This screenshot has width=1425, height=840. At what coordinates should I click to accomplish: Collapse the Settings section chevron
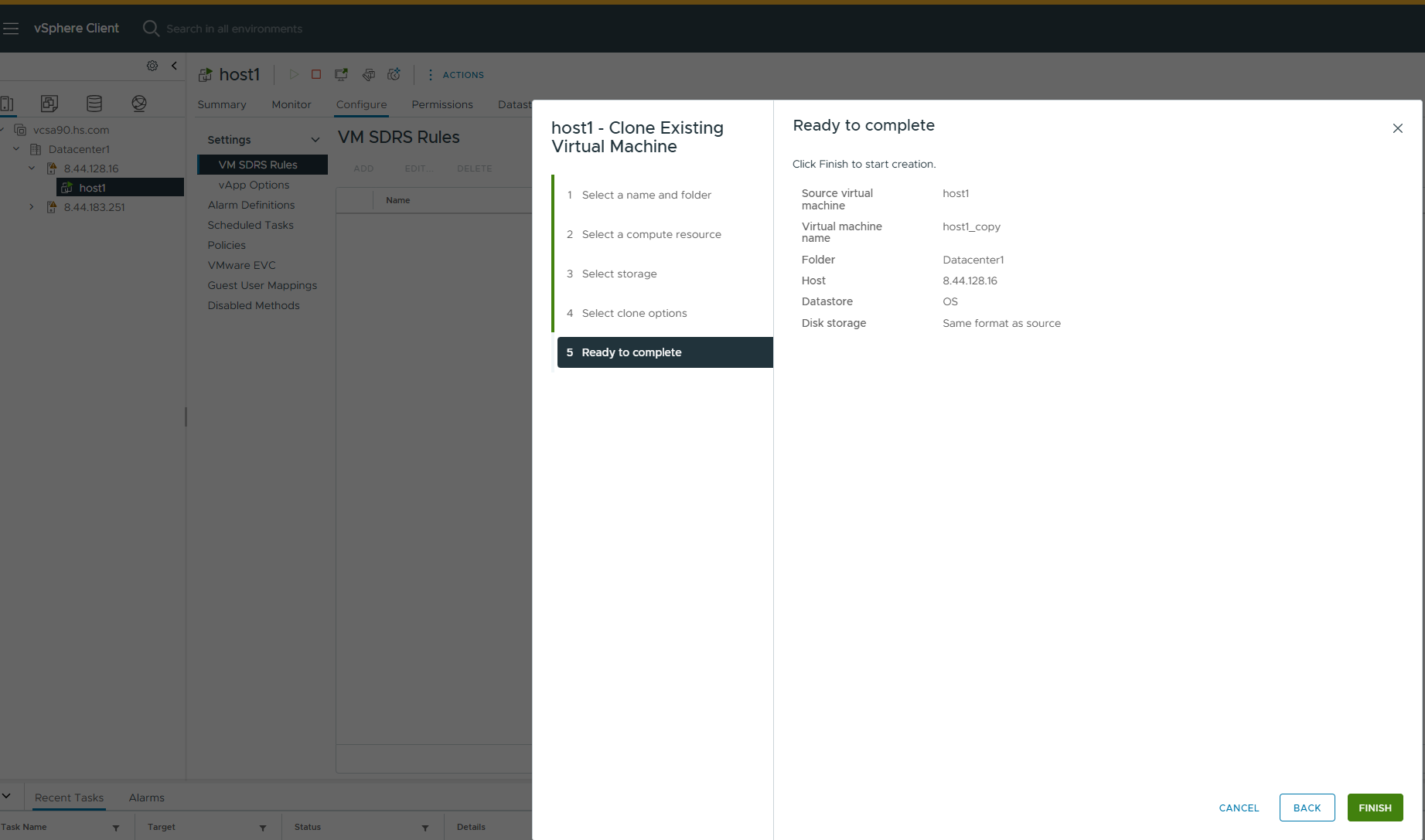point(315,140)
